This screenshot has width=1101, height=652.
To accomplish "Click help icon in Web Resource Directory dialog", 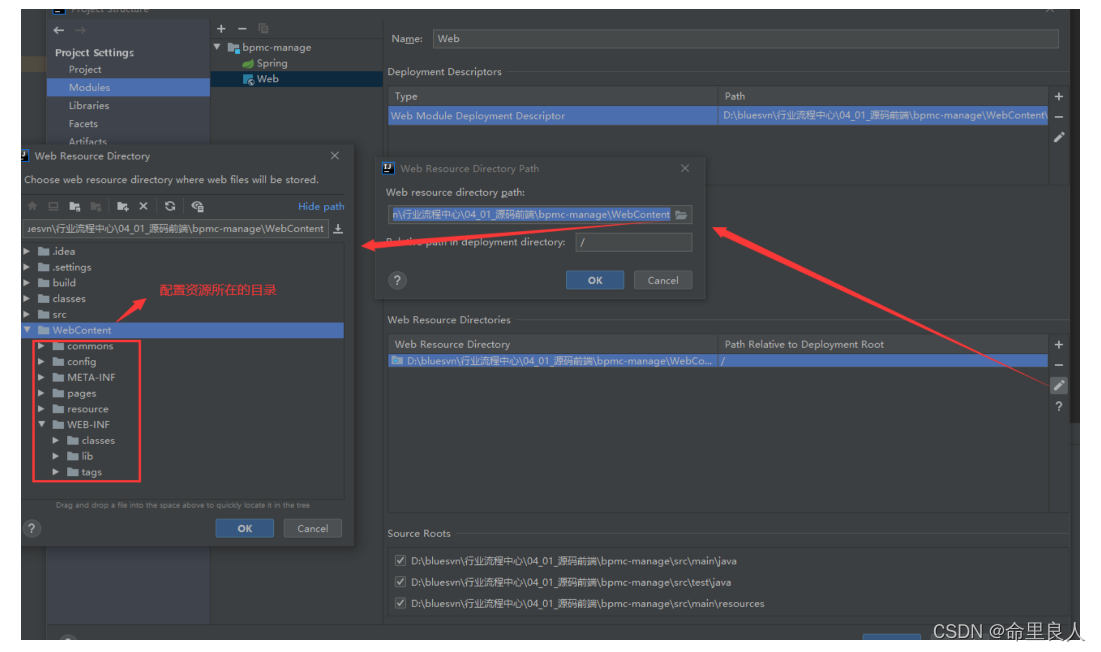I will tap(32, 528).
